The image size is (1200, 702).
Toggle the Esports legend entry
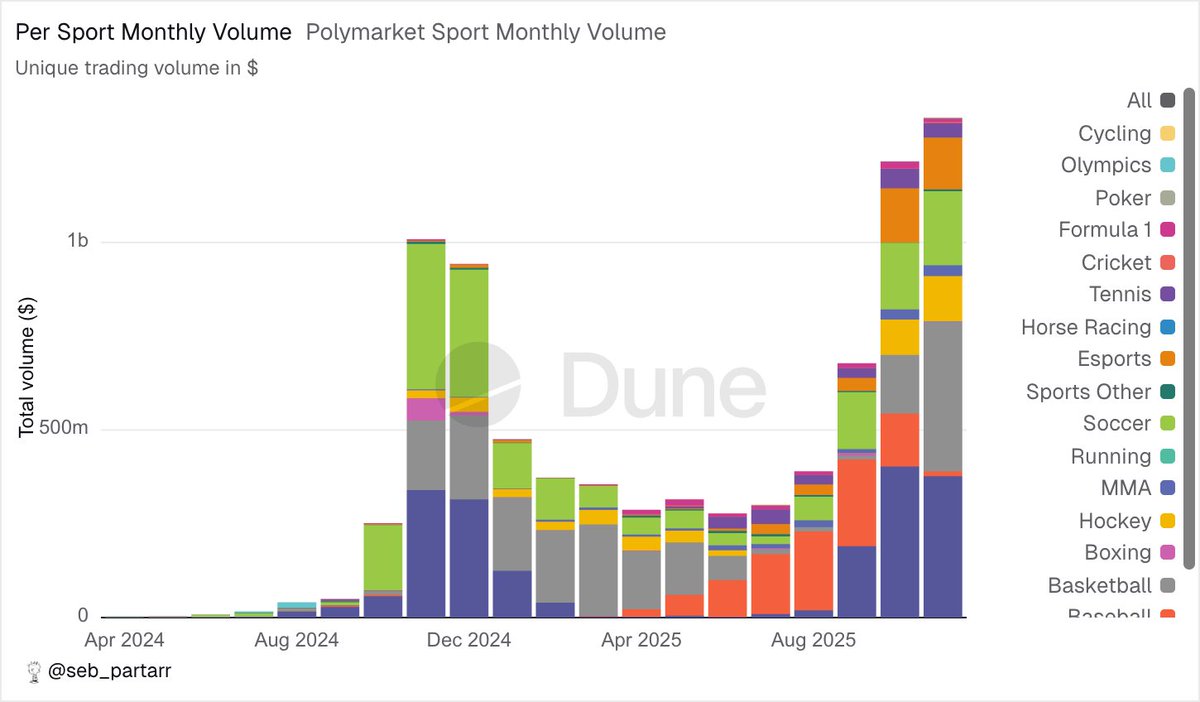tap(1126, 359)
